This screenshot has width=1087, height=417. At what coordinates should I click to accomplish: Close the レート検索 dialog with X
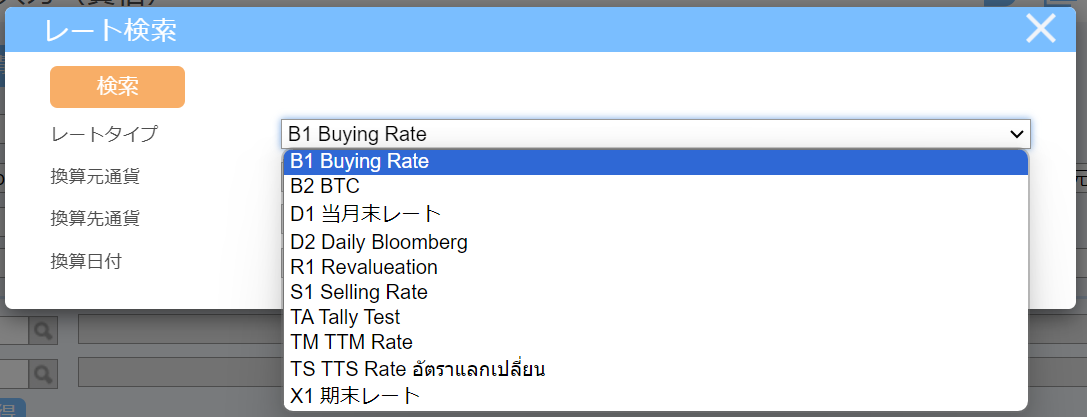click(x=1041, y=29)
